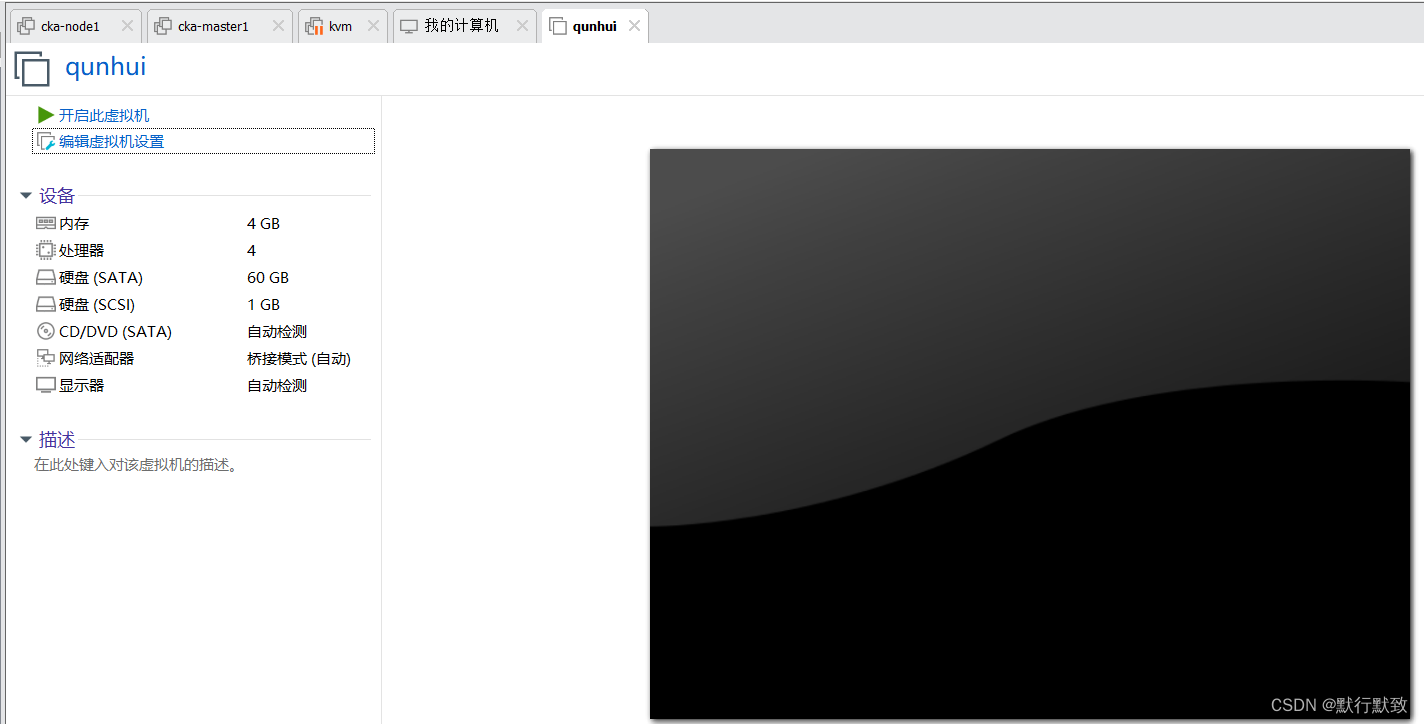This screenshot has width=1424, height=724.
Task: Click the processor count value 4
Action: 252,250
